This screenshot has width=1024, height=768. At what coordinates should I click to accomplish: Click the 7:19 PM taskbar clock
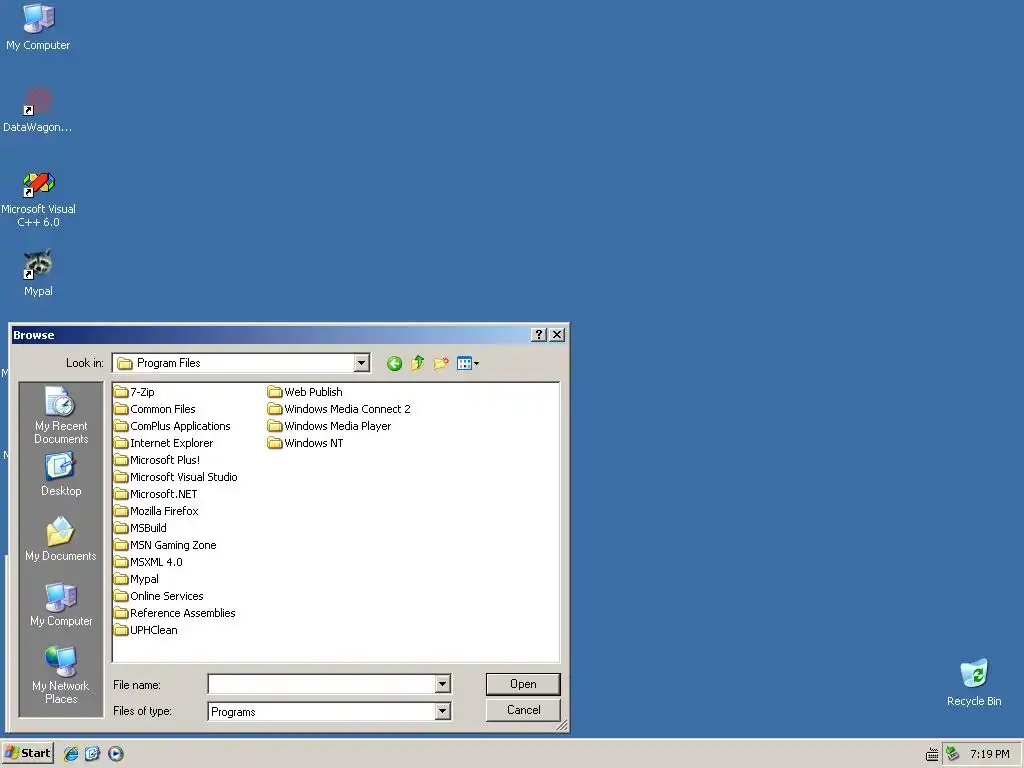989,754
